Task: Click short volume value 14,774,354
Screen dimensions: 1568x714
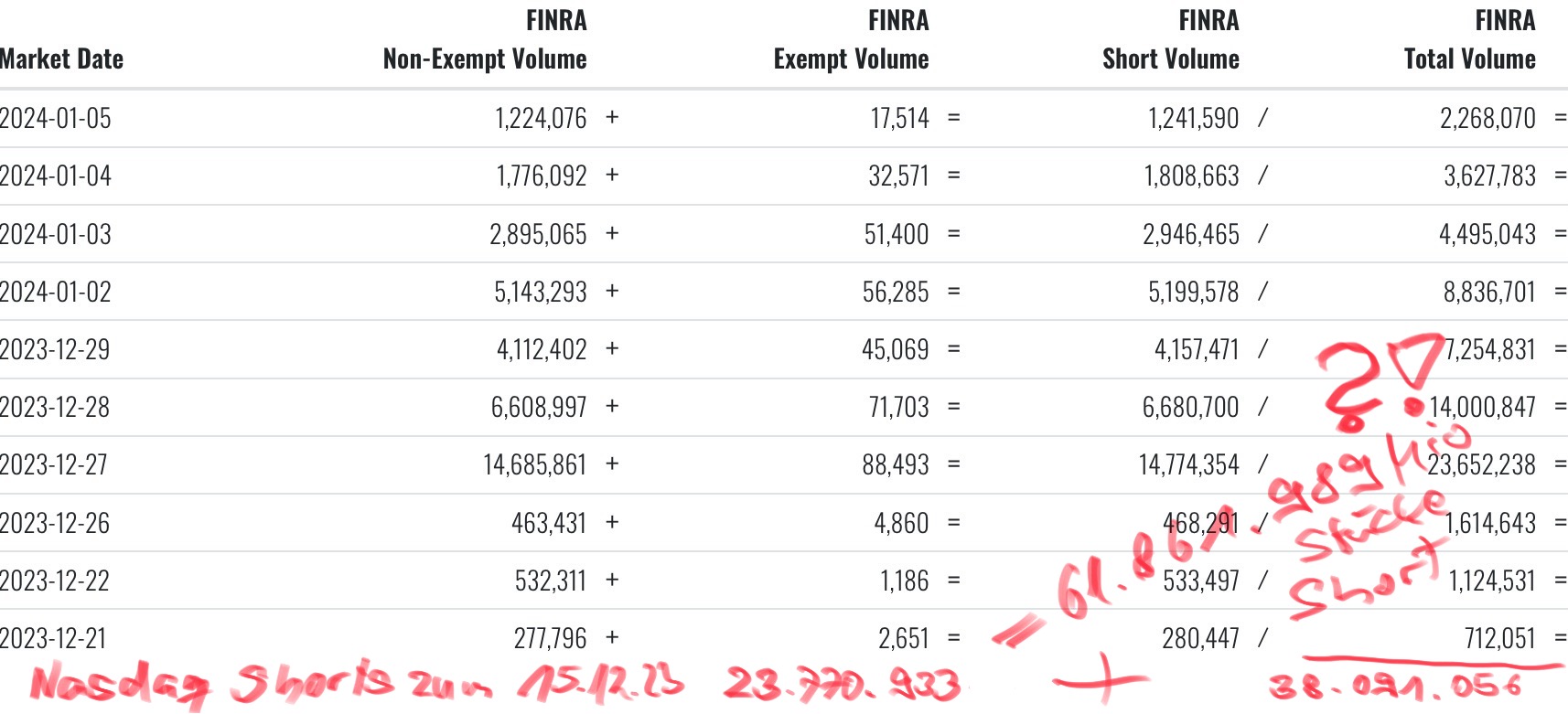Action: (x=1188, y=465)
